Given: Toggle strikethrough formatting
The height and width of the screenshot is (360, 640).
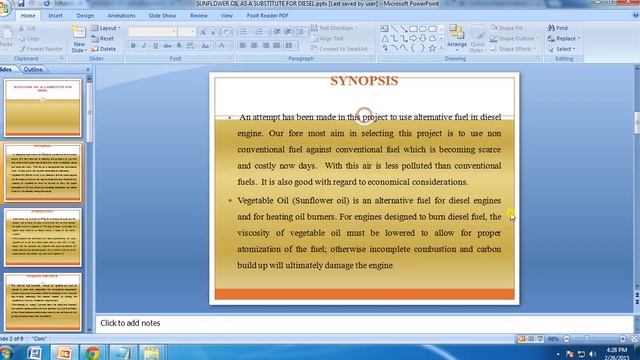Looking at the screenshot, I should [167, 46].
